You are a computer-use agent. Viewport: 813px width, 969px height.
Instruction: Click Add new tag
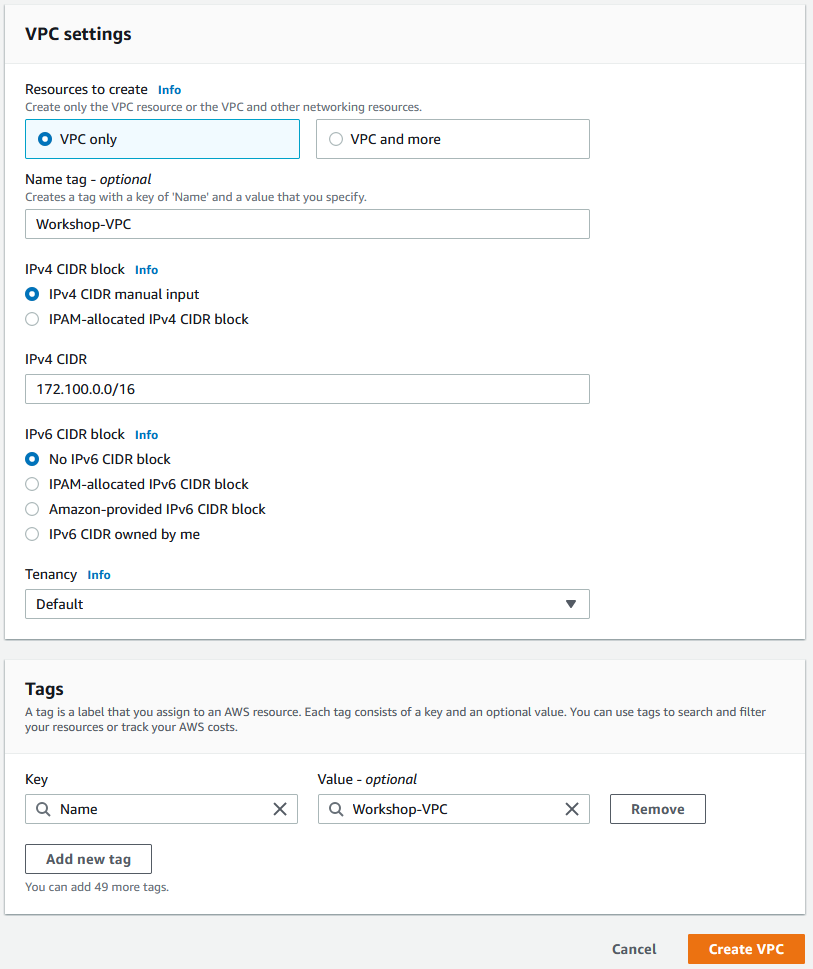[88, 859]
